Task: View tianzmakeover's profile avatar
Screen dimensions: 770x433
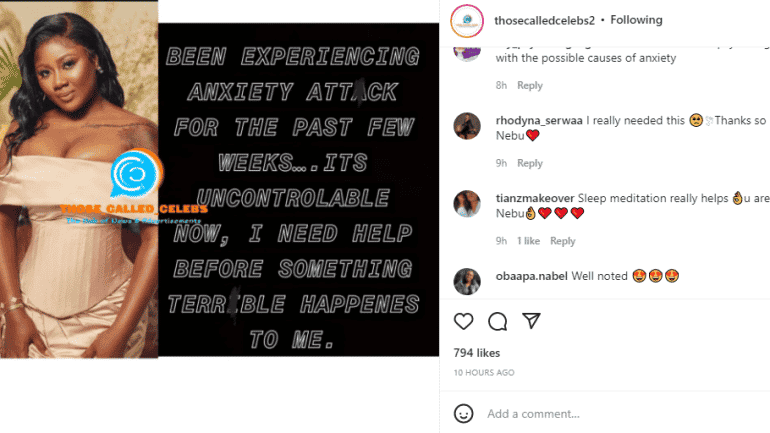Action: pyautogui.click(x=467, y=204)
